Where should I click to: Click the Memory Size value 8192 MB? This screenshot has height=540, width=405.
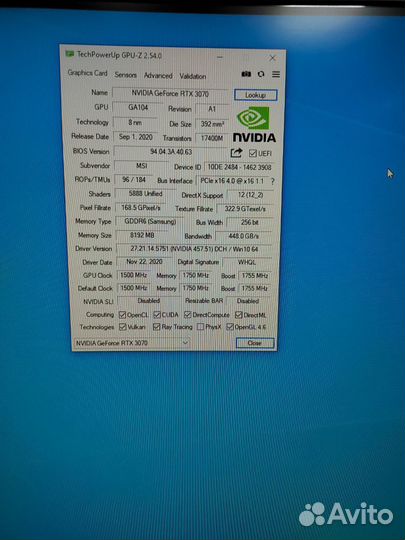point(142,235)
